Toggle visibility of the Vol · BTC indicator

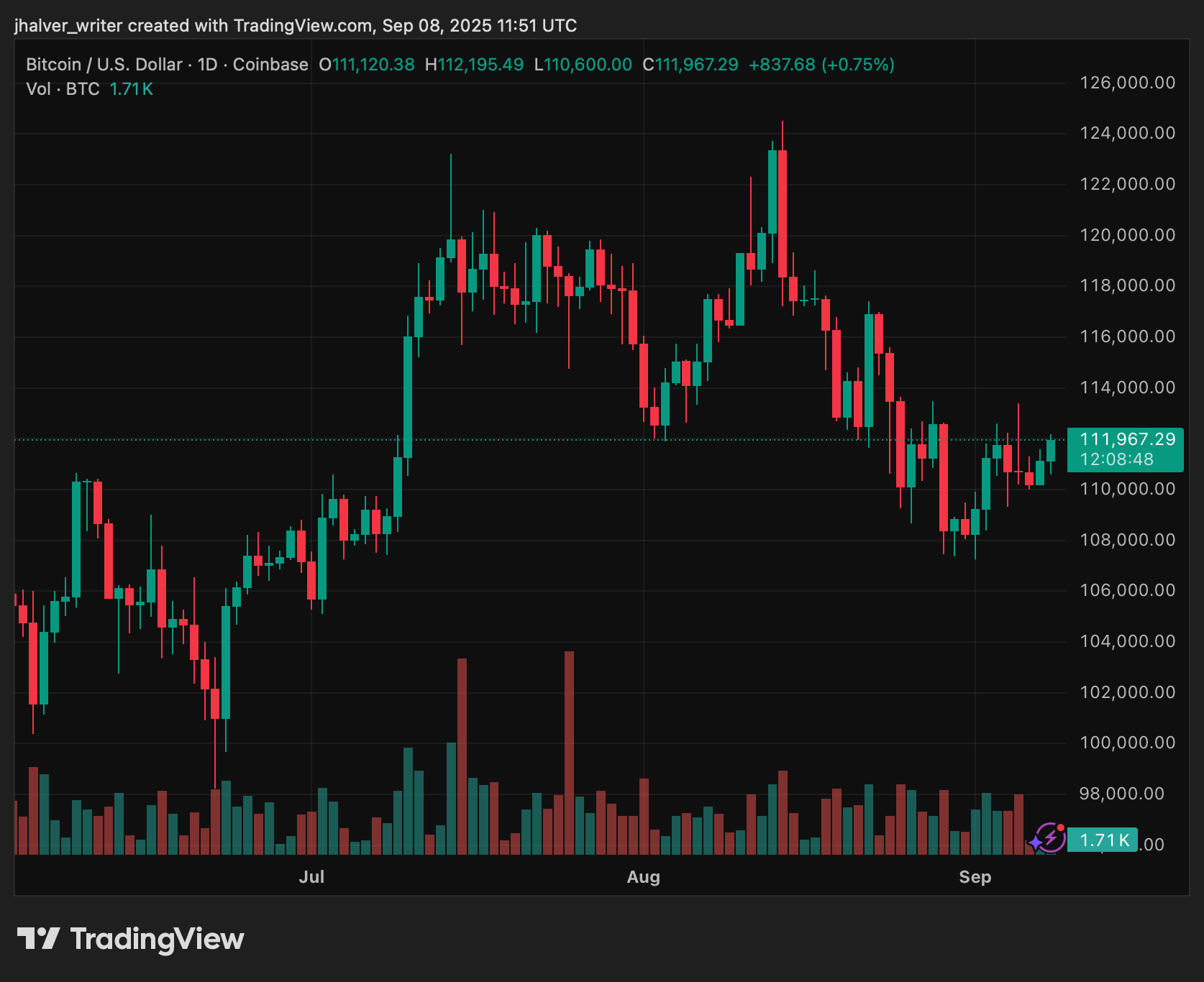coord(63,89)
